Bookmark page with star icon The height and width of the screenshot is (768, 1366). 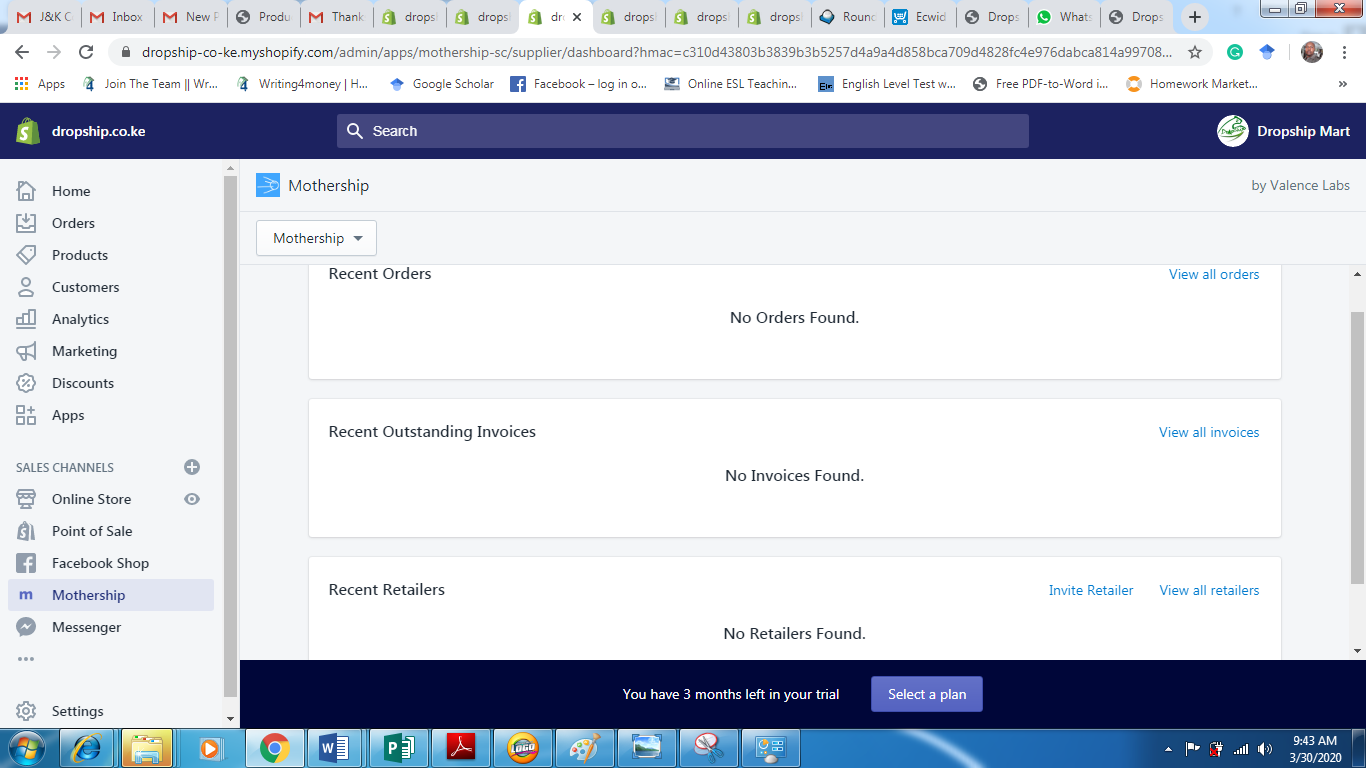(1194, 52)
